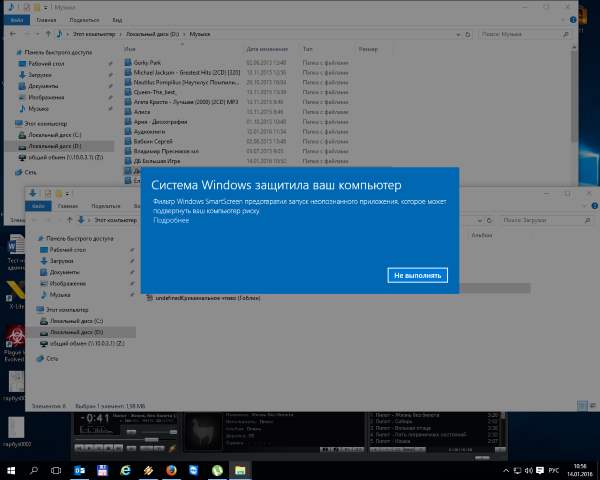
Task: Switch Загрузки window to details view icon
Action: [582, 406]
